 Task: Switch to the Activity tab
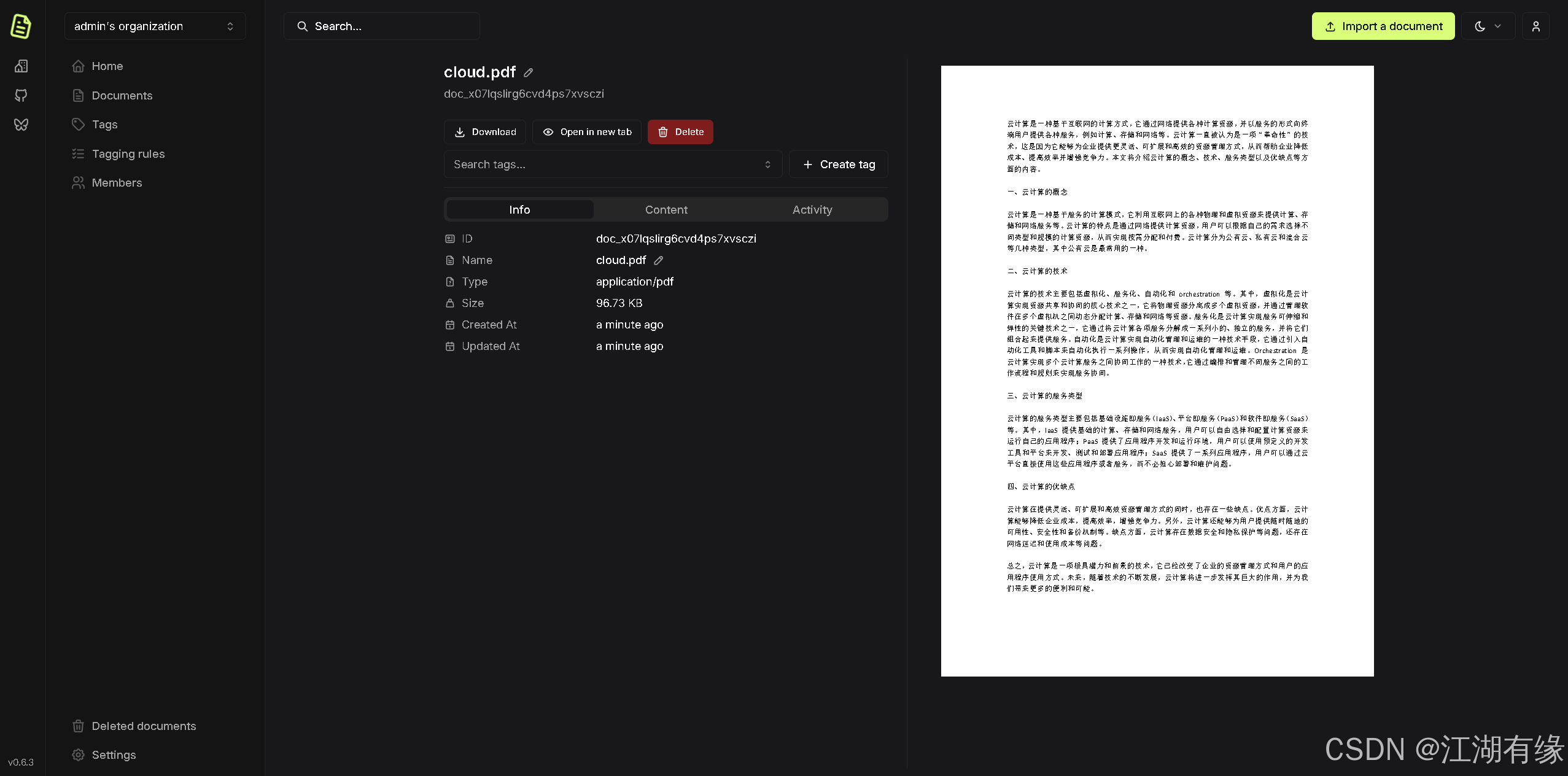point(812,209)
